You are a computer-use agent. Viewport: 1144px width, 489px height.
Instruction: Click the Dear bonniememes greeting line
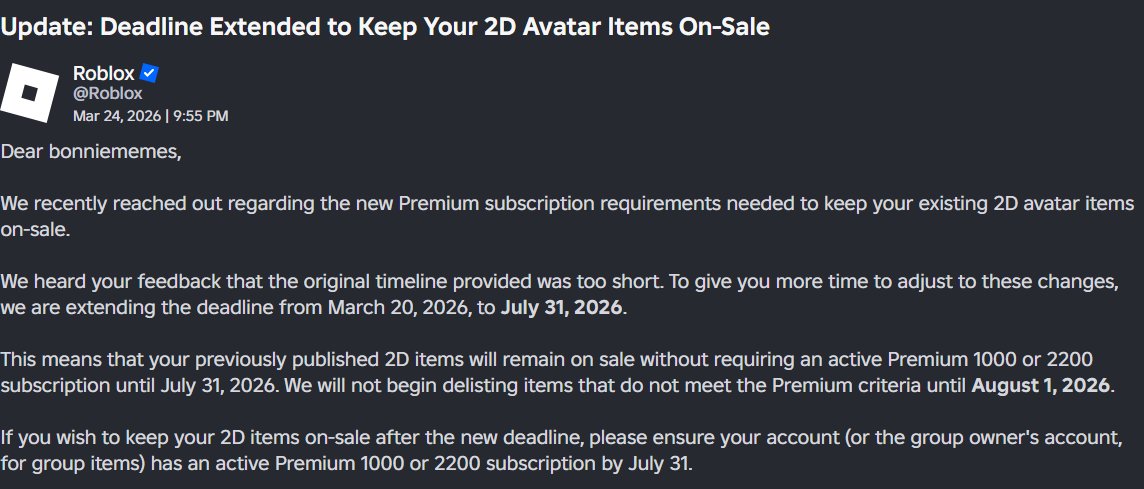[90, 153]
